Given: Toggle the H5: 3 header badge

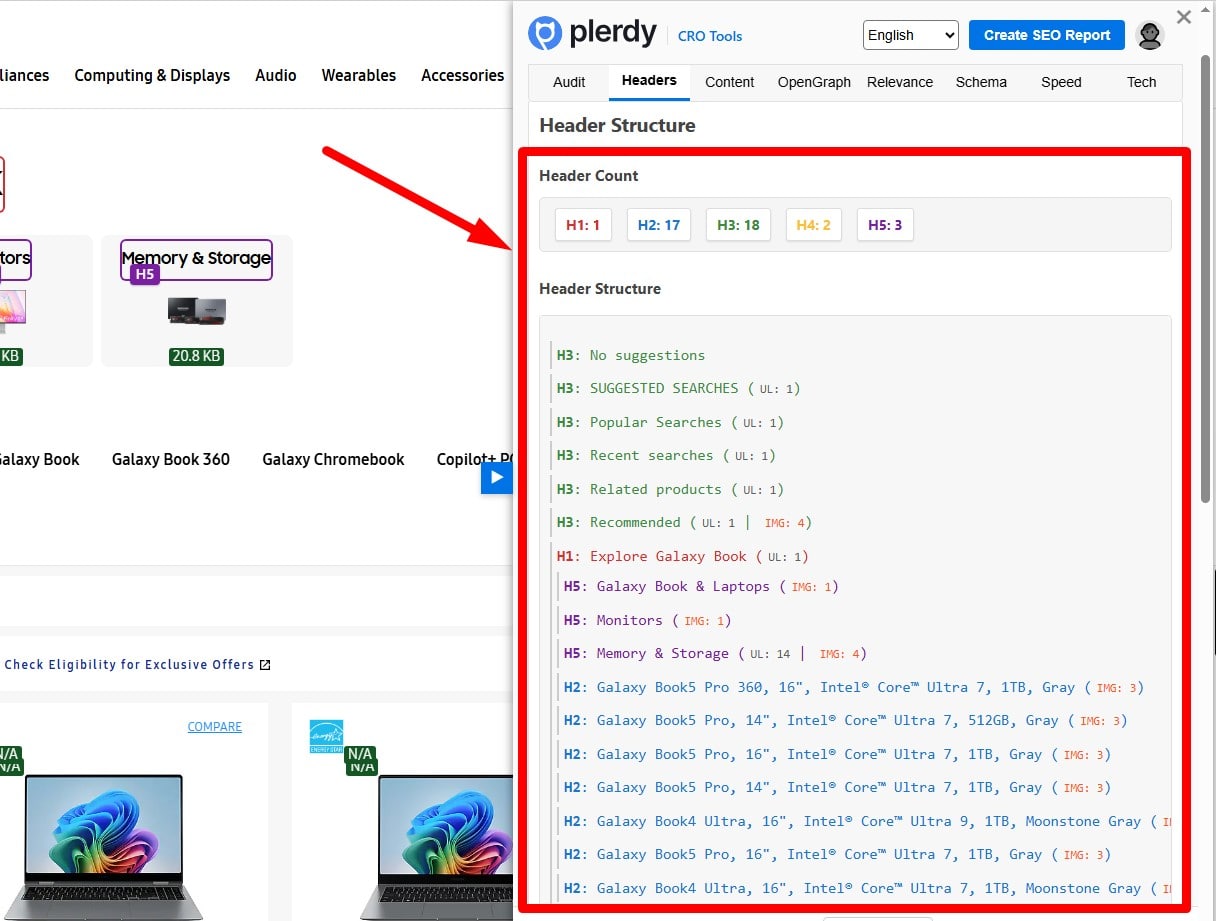Looking at the screenshot, I should tap(885, 225).
